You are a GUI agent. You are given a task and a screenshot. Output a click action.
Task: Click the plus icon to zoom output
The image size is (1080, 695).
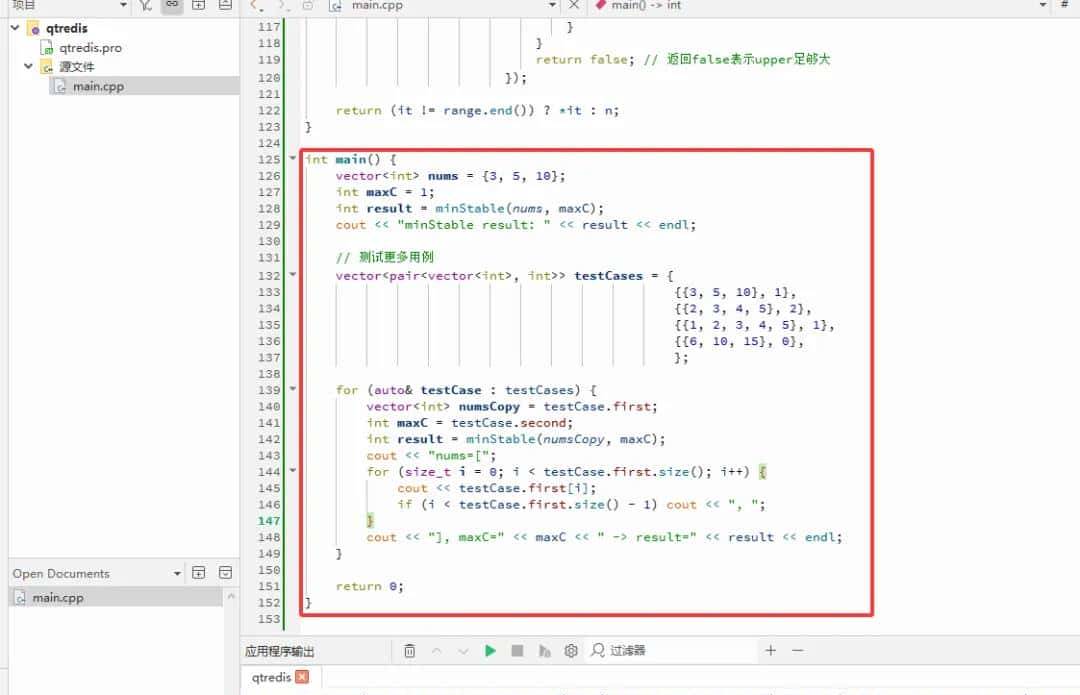coord(770,651)
